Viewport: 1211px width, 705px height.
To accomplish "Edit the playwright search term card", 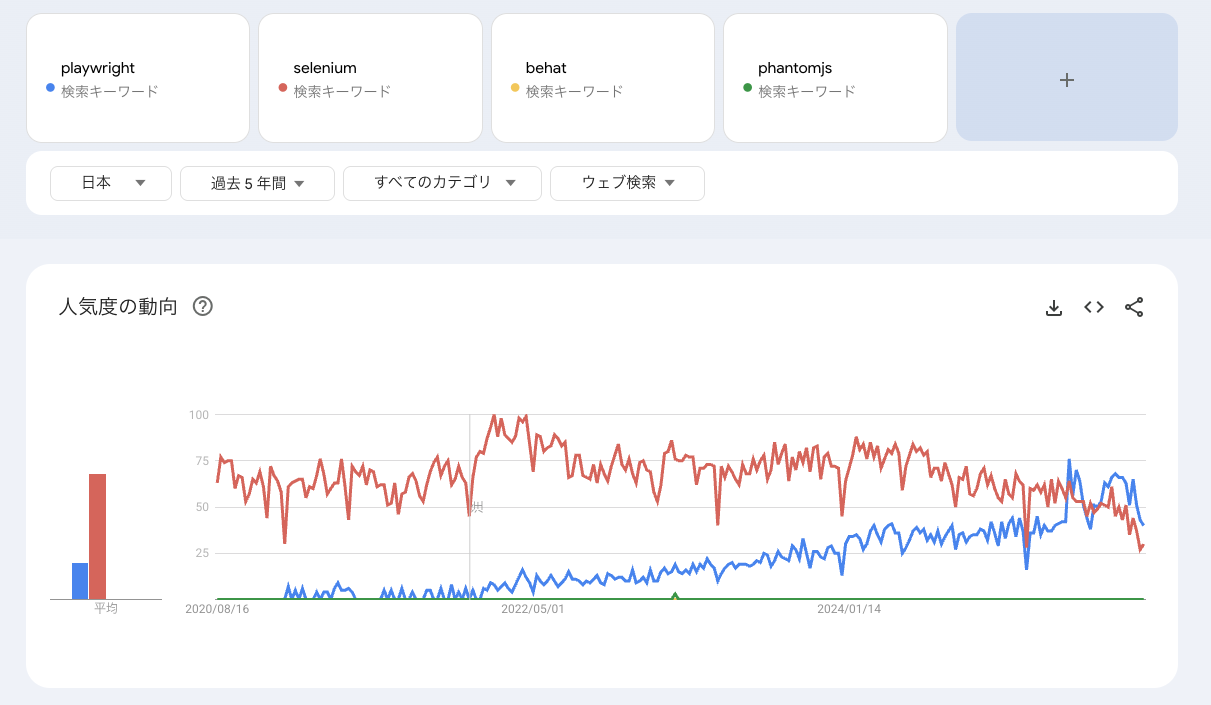I will click(138, 78).
